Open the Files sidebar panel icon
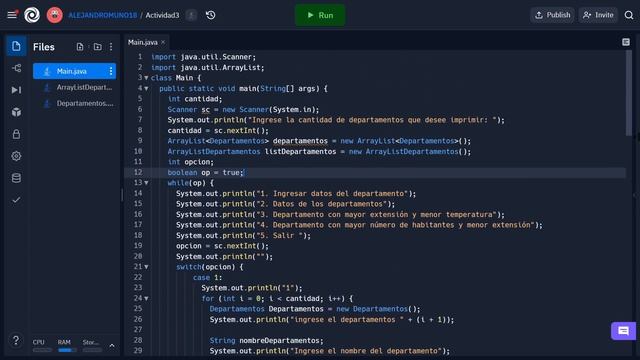640x360 pixels. [16, 46]
